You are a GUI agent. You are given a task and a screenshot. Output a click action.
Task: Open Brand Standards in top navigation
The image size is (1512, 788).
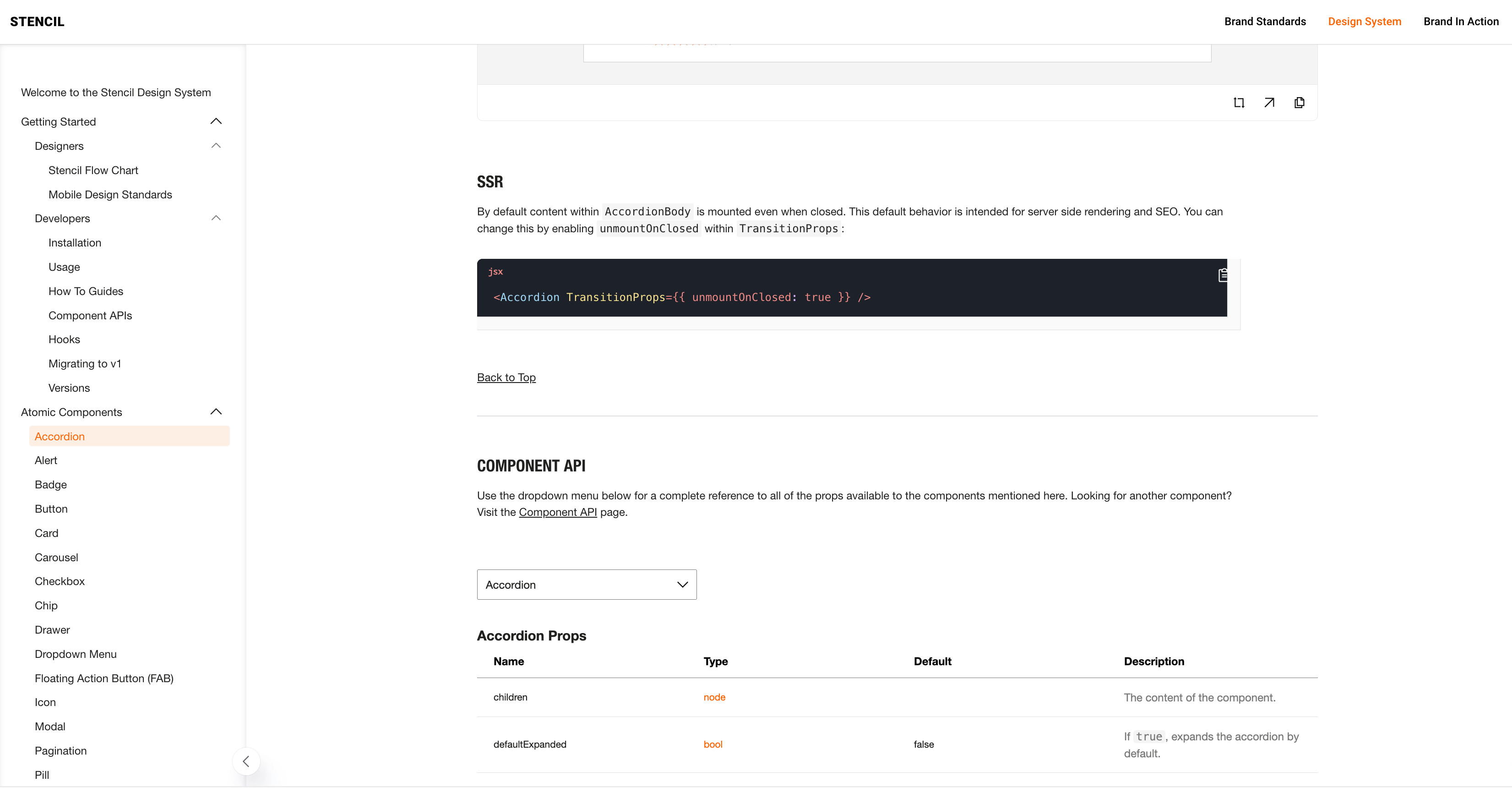[x=1265, y=22]
